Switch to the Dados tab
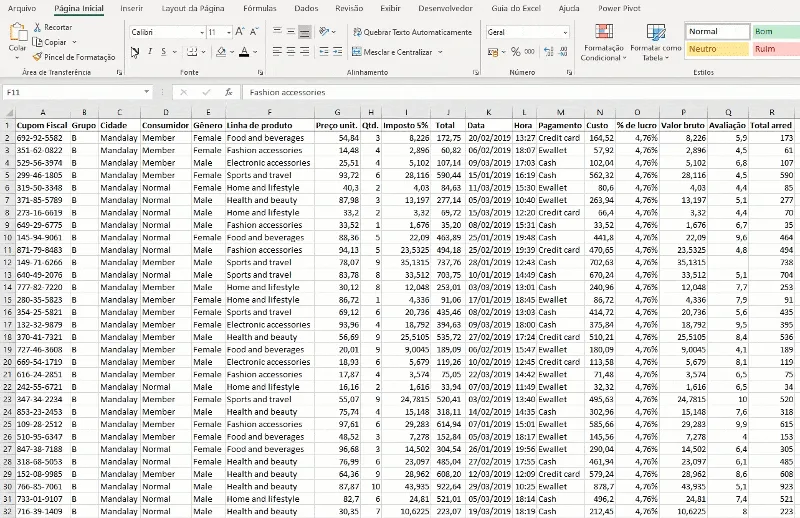The height and width of the screenshot is (518, 800). pyautogui.click(x=306, y=8)
